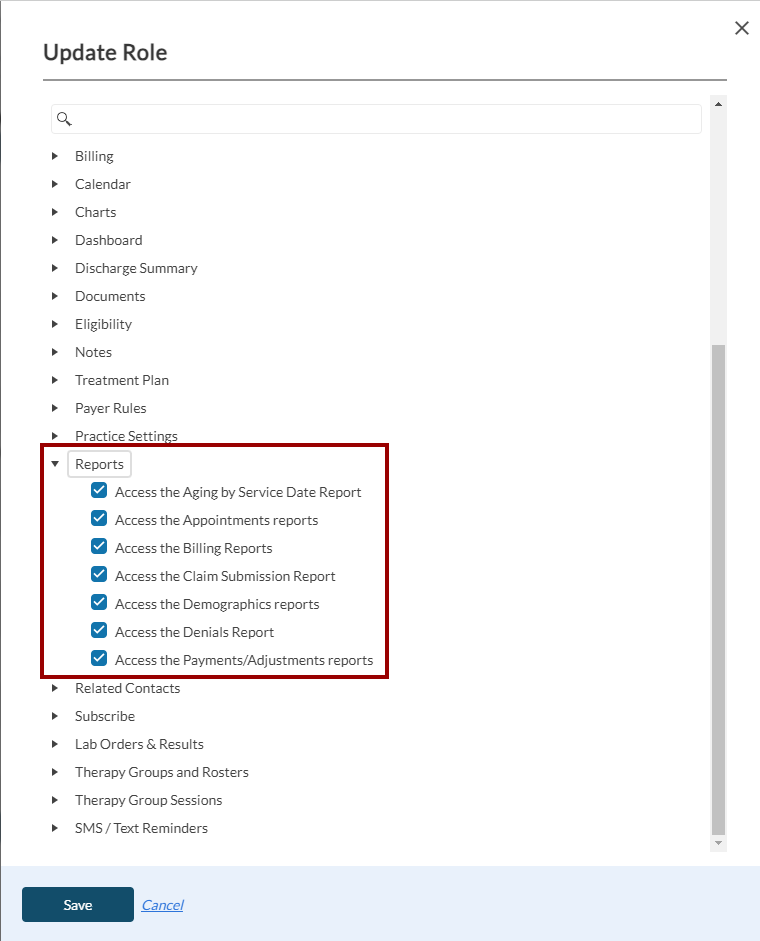Close the Update Role dialog
Viewport: 760px width, 941px height.
[x=741, y=28]
